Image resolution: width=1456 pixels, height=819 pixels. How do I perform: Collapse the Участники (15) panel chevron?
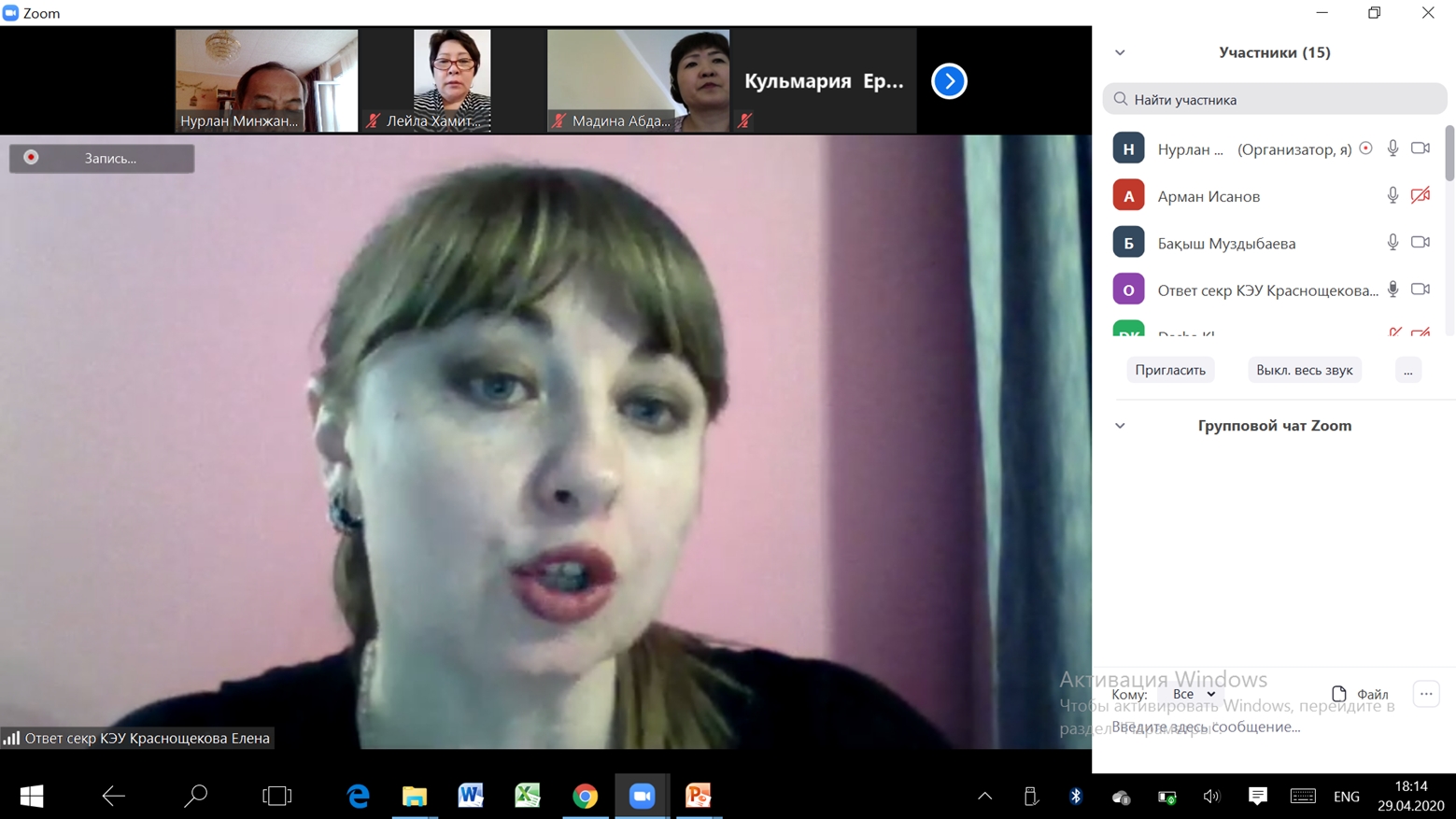coord(1120,53)
